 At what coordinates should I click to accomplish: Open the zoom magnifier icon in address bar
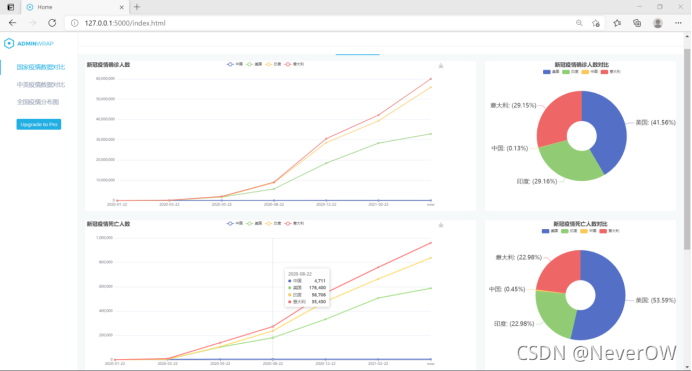pos(579,23)
